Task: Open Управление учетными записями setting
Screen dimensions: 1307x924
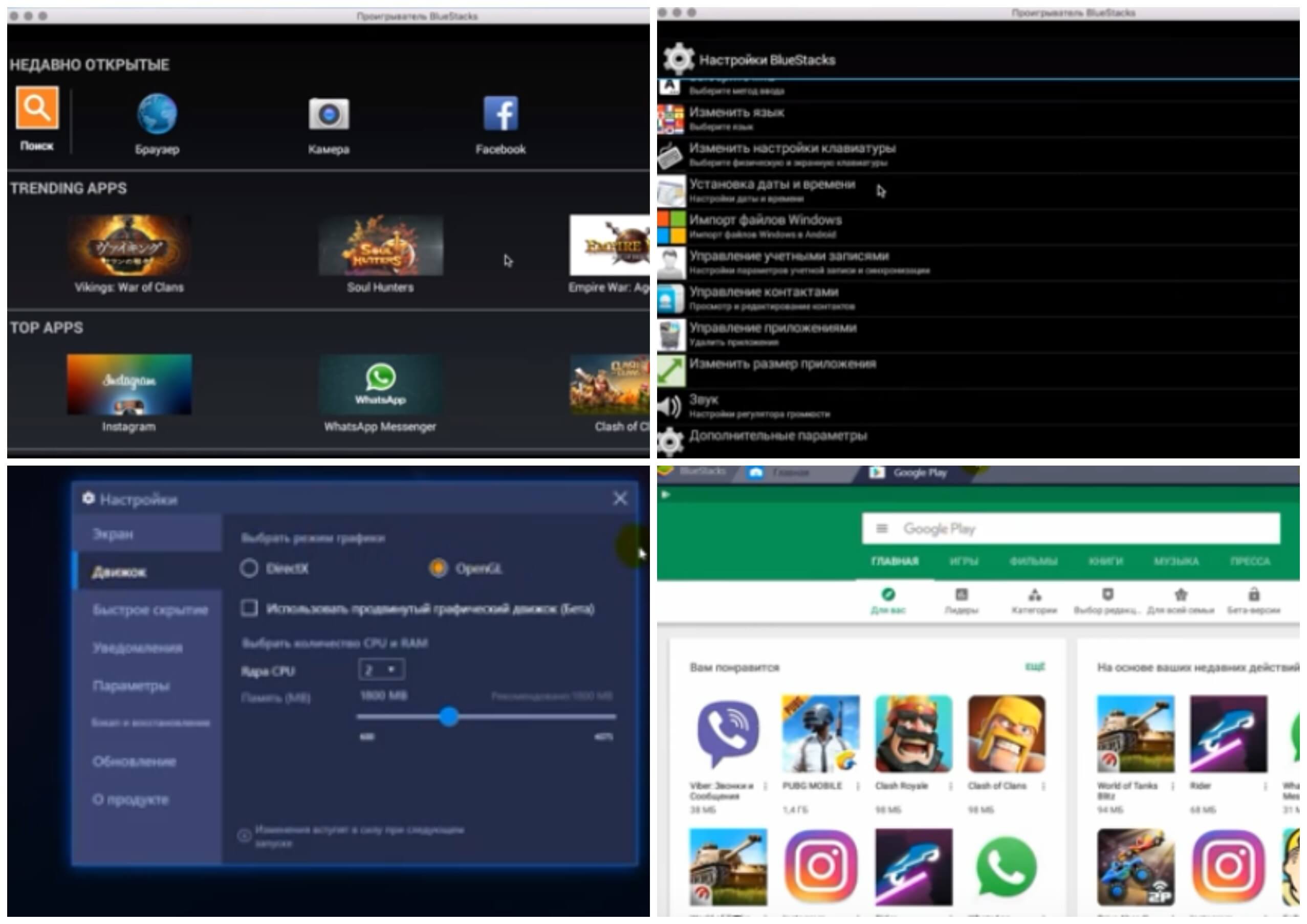Action: tap(978, 262)
